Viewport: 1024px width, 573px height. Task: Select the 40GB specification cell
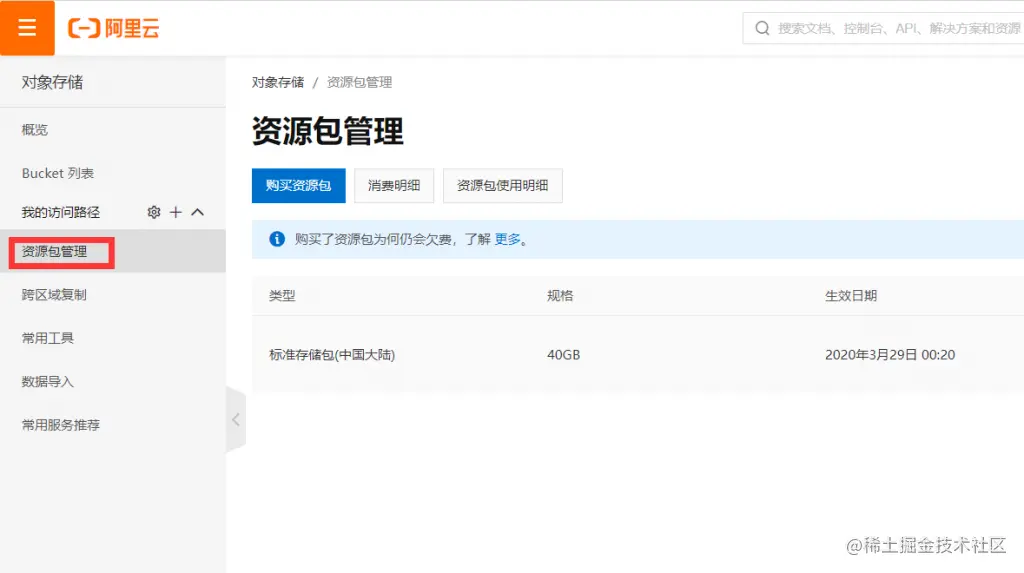tap(564, 355)
